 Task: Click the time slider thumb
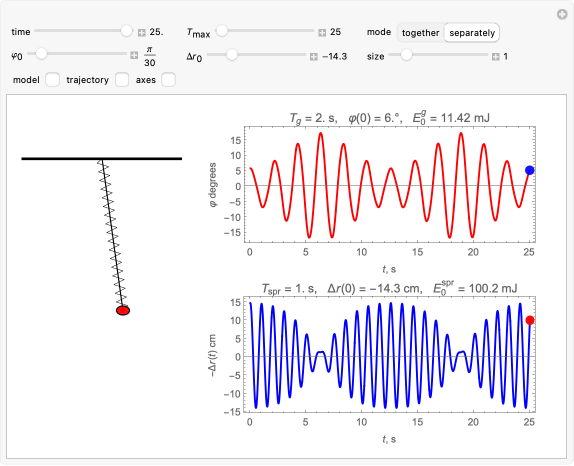pos(126,31)
